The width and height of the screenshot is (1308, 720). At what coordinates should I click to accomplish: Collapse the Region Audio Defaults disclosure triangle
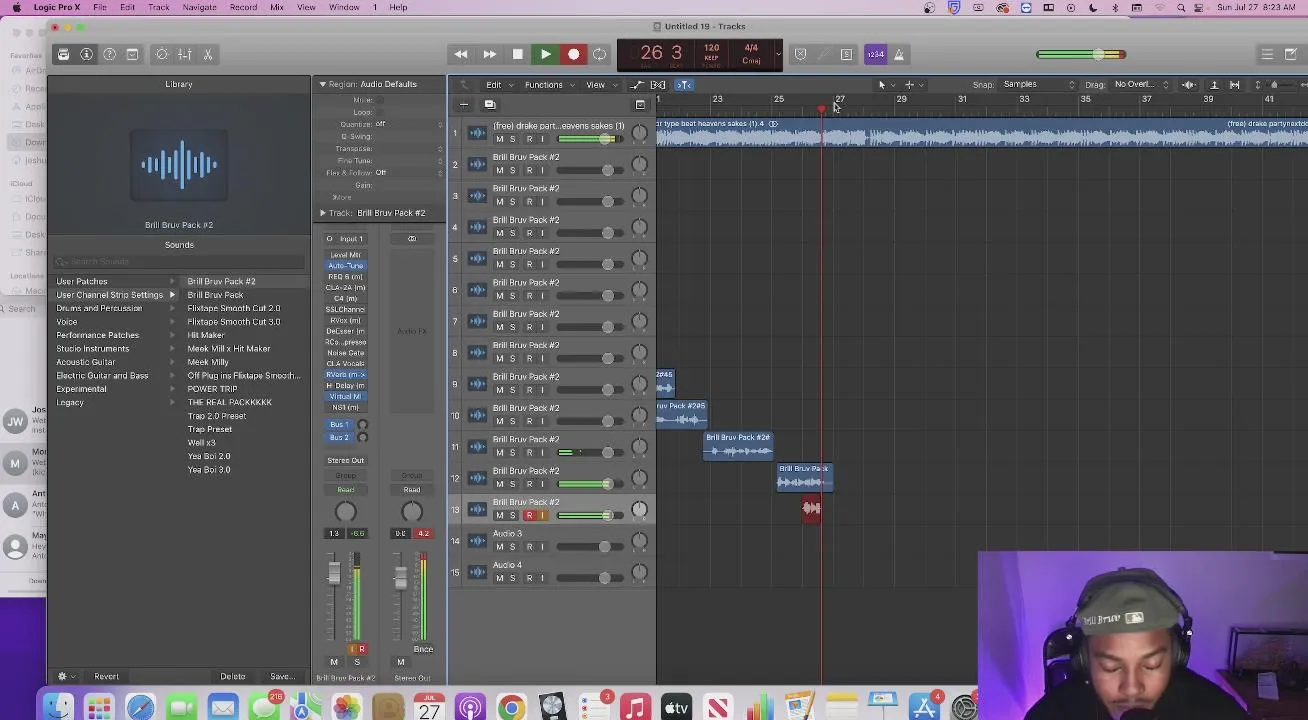[323, 84]
